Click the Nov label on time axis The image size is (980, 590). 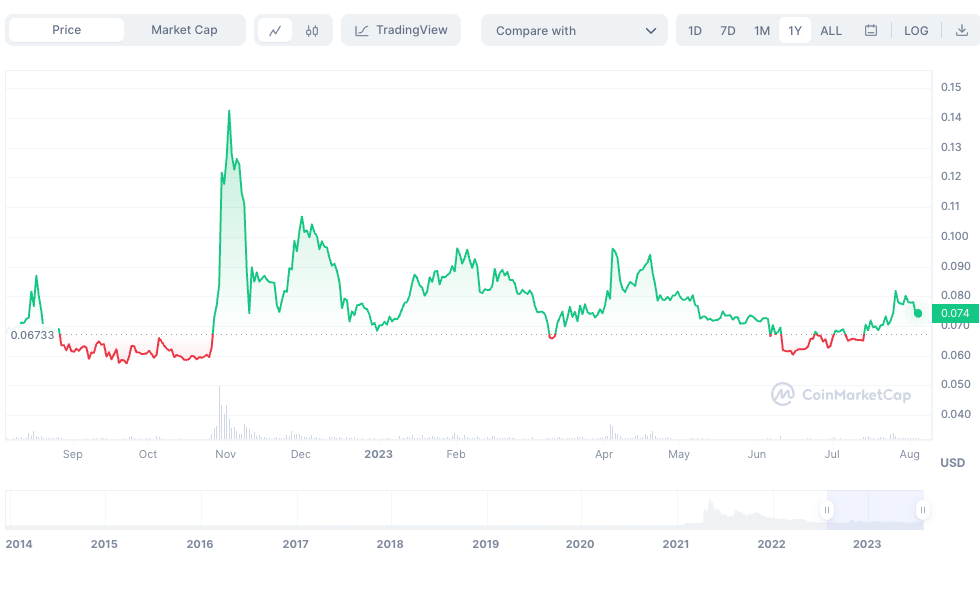[x=226, y=454]
